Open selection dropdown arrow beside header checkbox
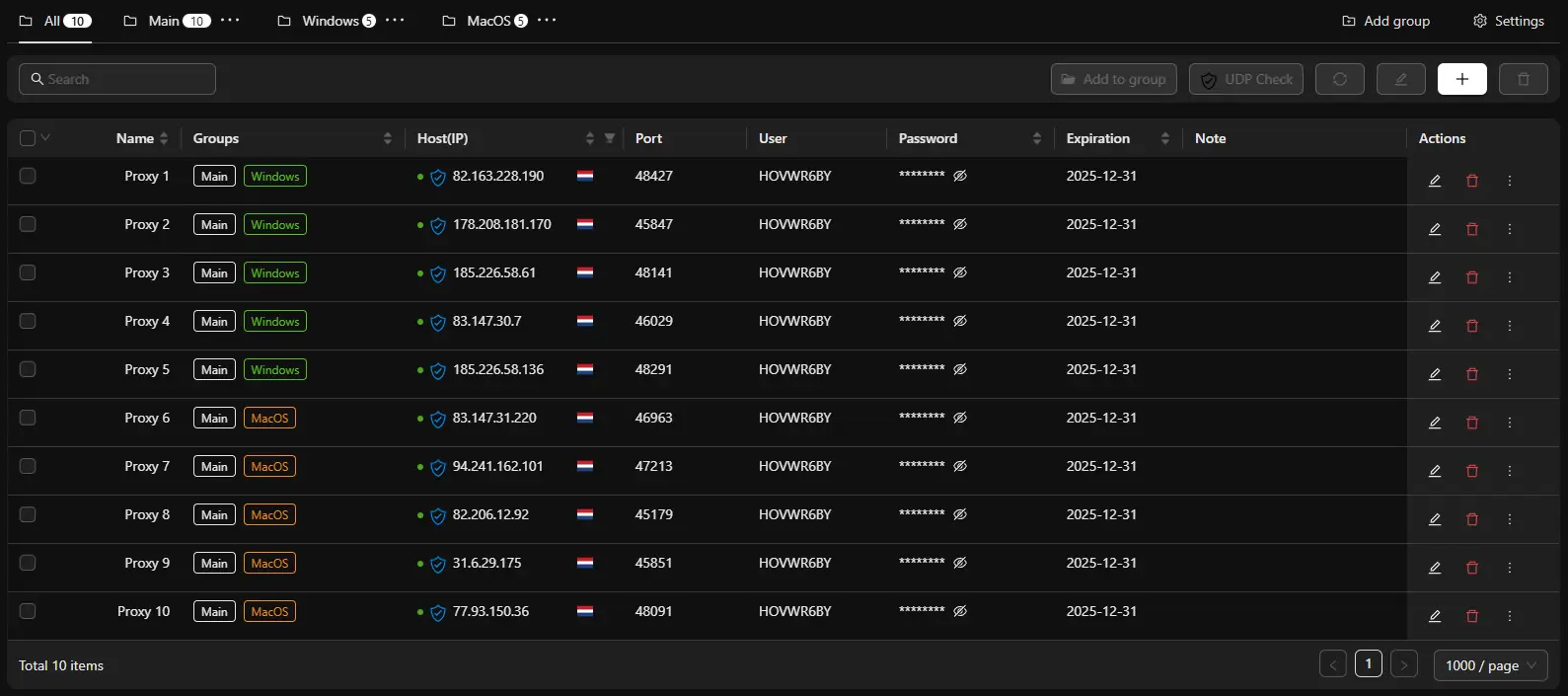The height and width of the screenshot is (696, 1568). tap(45, 137)
